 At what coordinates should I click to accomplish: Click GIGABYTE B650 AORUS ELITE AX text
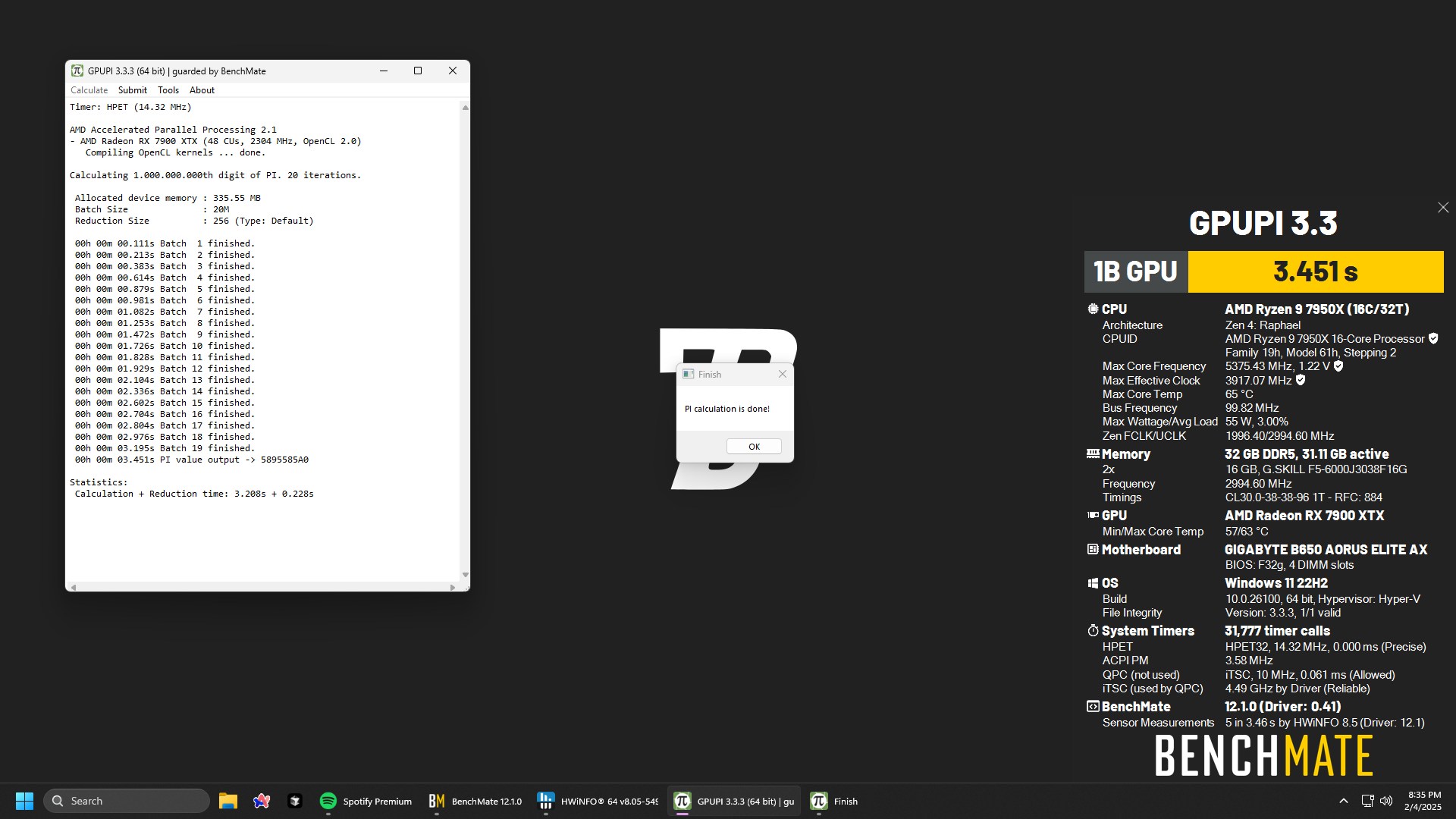[1326, 550]
